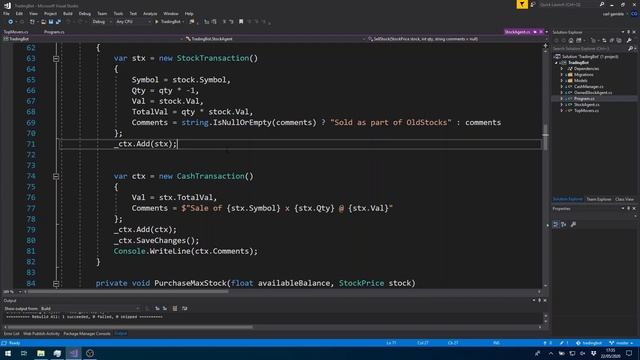This screenshot has height=360, width=640.
Task: Select CashManager.cs in Solution Explorer
Action: coord(589,87)
